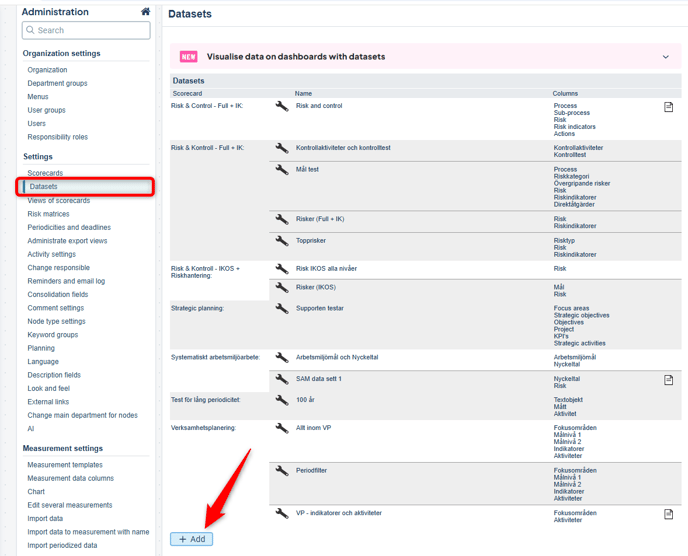Viewport: 688px width, 556px height.
Task: Open the Risk matrices page
Action: 48,214
